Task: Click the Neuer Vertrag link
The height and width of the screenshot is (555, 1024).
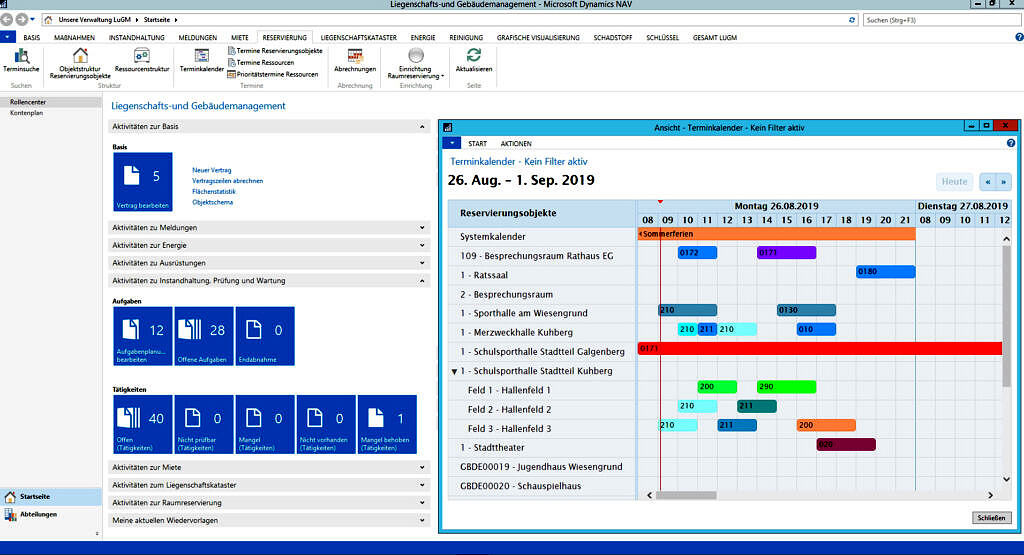Action: coord(212,170)
